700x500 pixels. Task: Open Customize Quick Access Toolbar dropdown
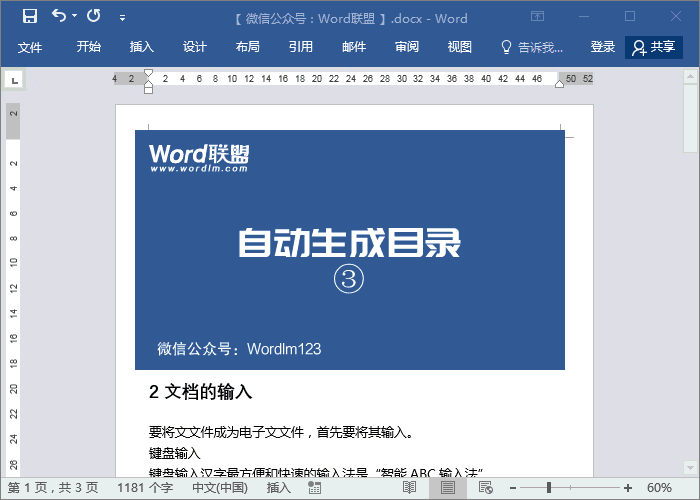pyautogui.click(x=122, y=18)
